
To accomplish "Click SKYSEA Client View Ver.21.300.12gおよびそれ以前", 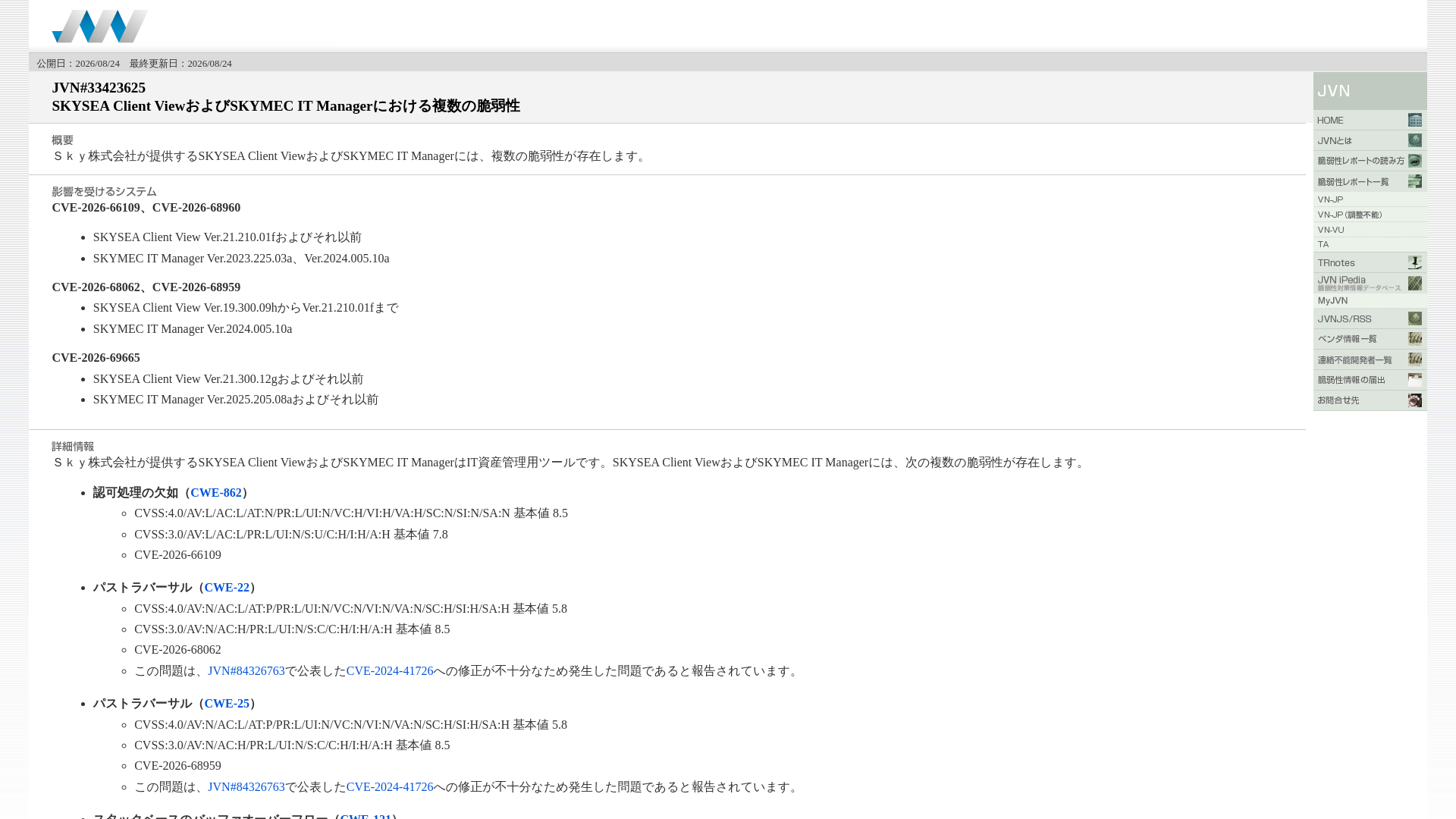I will [228, 379].
